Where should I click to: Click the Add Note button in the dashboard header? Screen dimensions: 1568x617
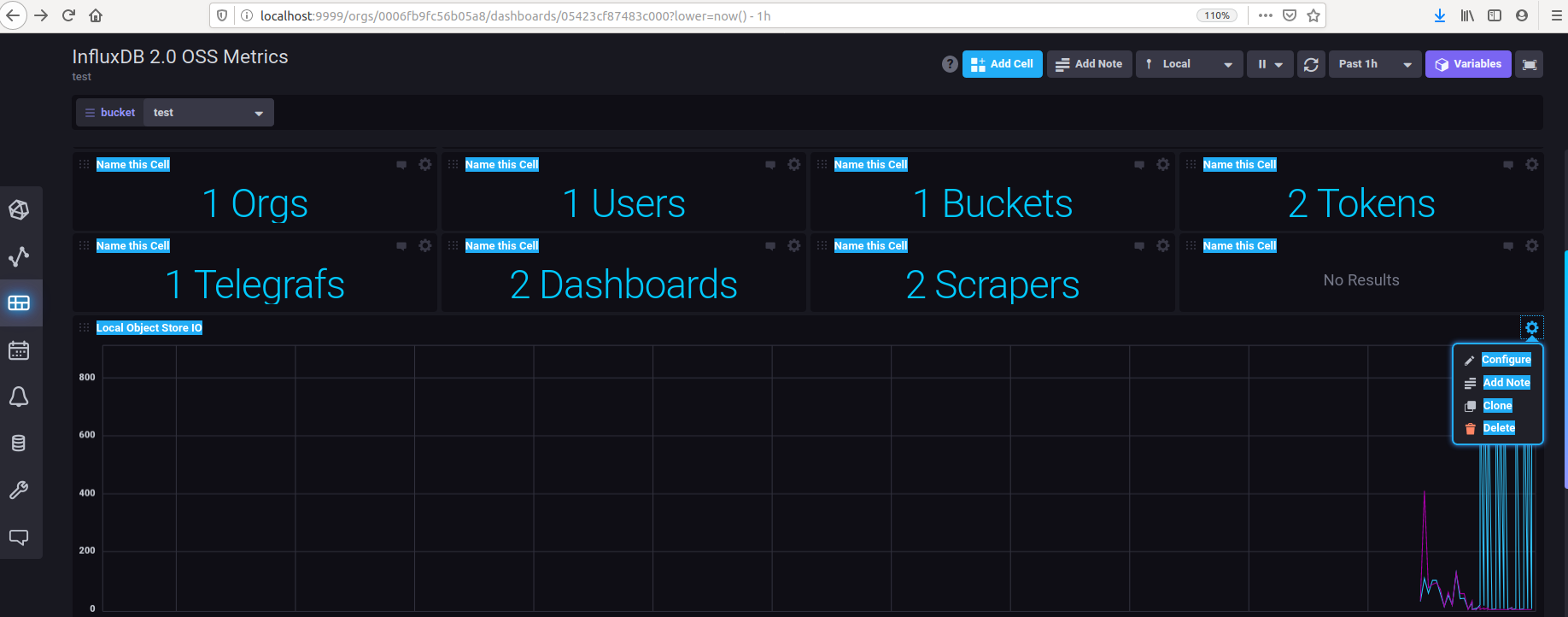(1090, 64)
